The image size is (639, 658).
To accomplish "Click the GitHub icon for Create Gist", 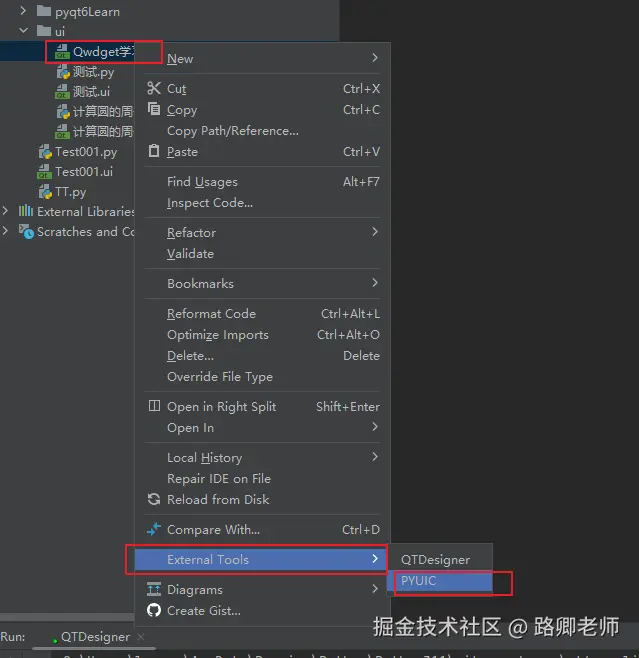I will coord(154,610).
